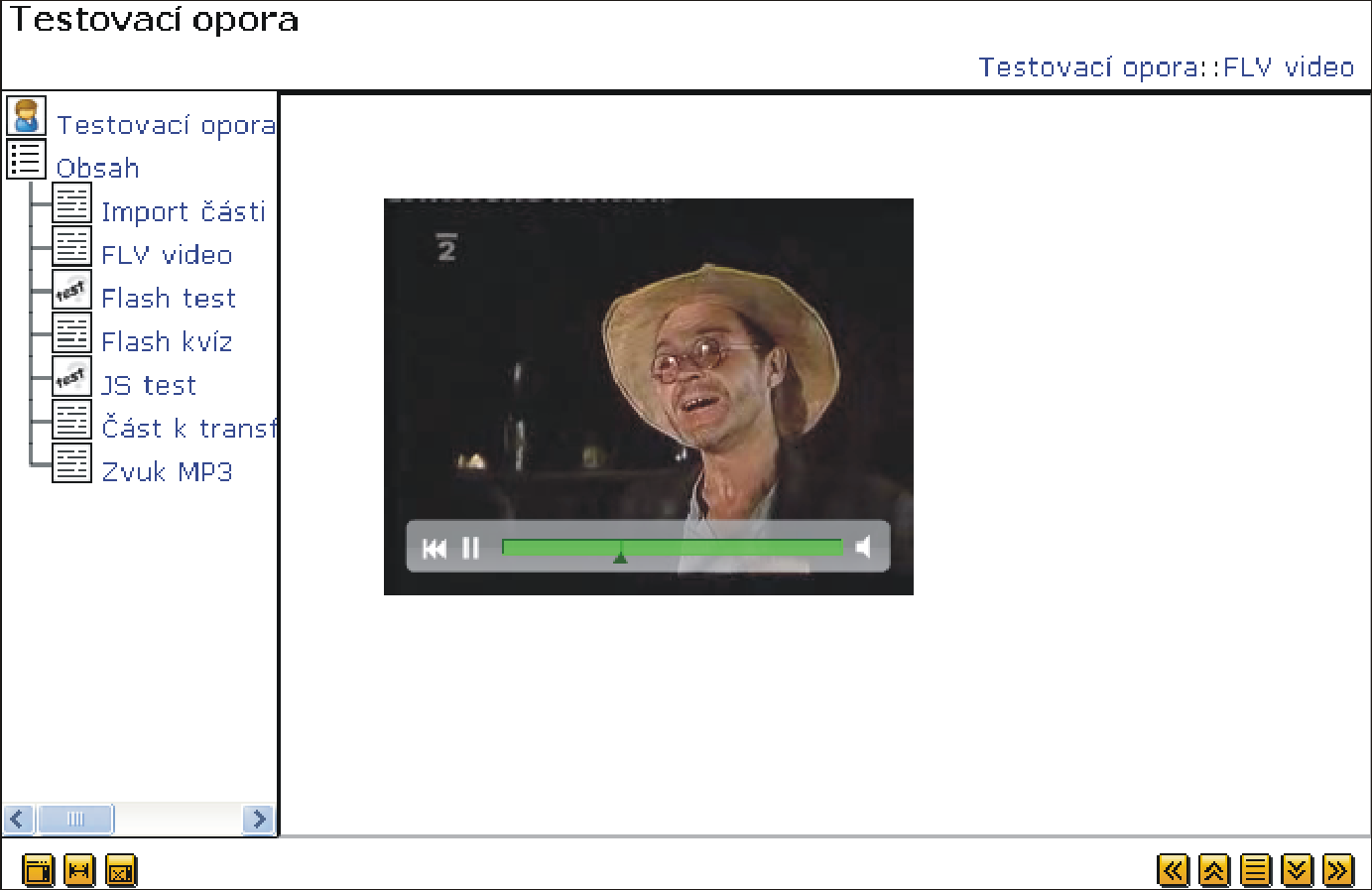Screen dimensions: 1372x890
Task: Rewind the video to the start
Action: coord(435,548)
